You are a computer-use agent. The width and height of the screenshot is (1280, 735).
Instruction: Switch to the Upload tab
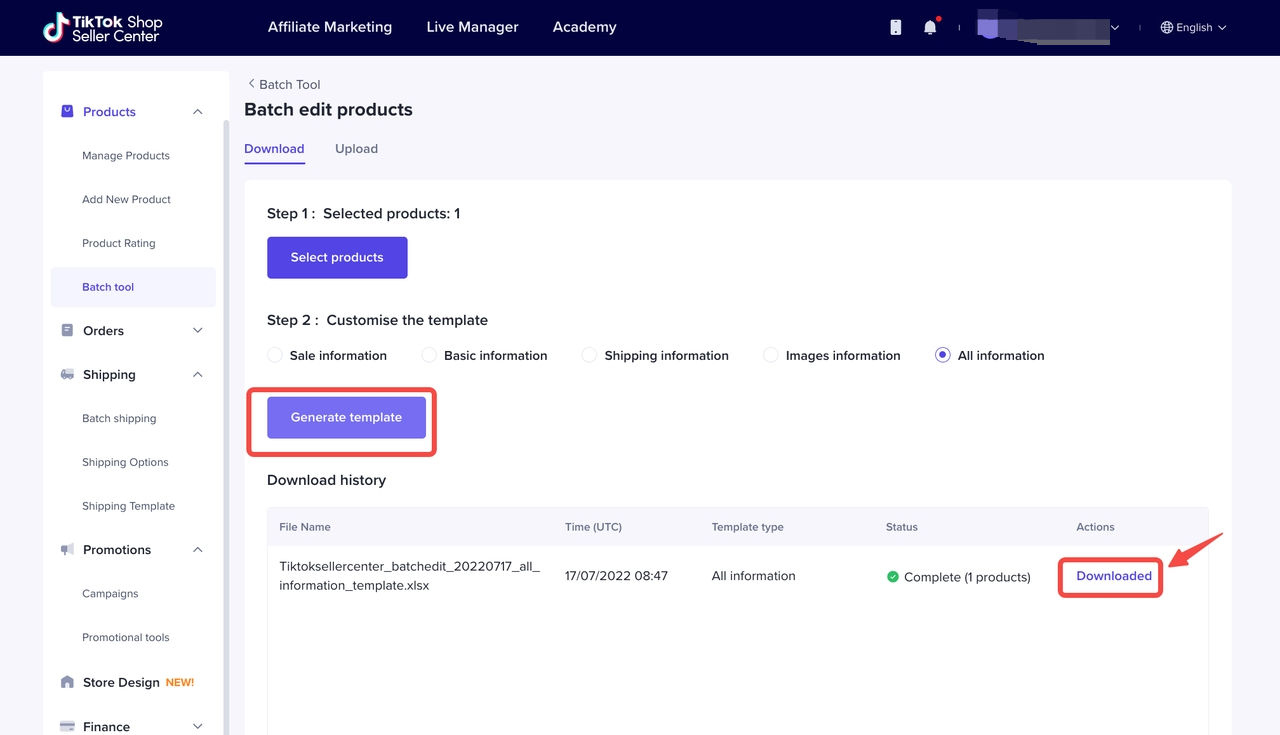(x=356, y=149)
